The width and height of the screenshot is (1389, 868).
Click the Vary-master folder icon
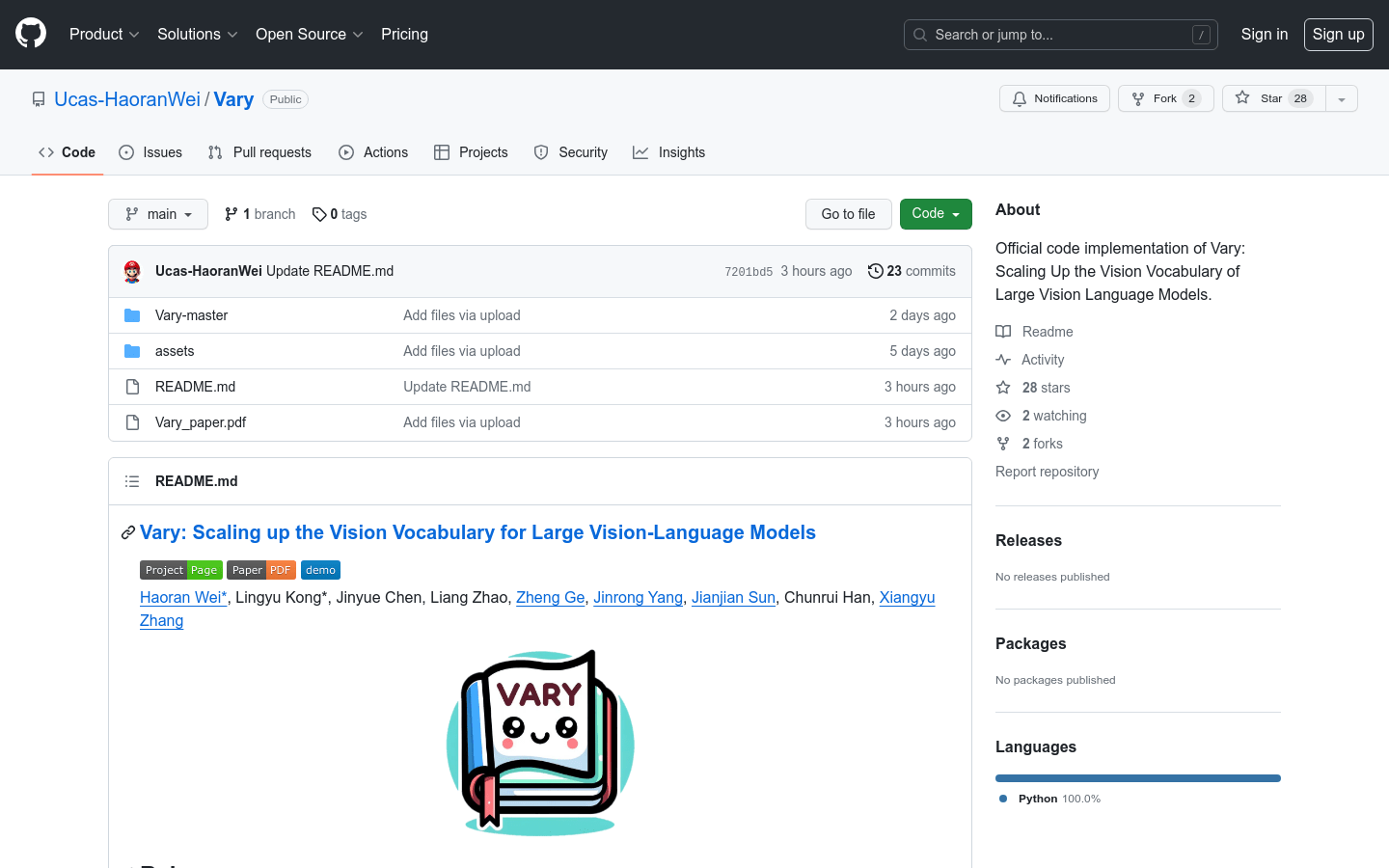[132, 315]
